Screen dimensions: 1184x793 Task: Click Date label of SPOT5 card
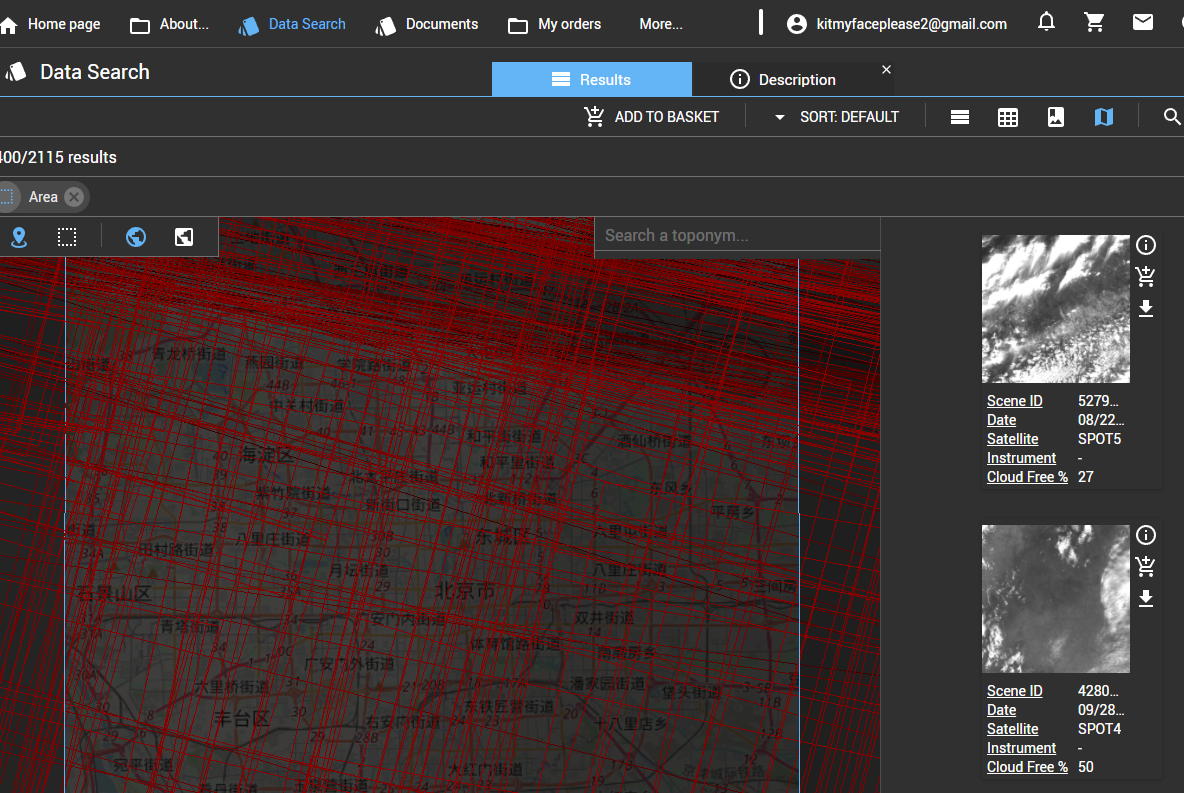[1001, 420]
